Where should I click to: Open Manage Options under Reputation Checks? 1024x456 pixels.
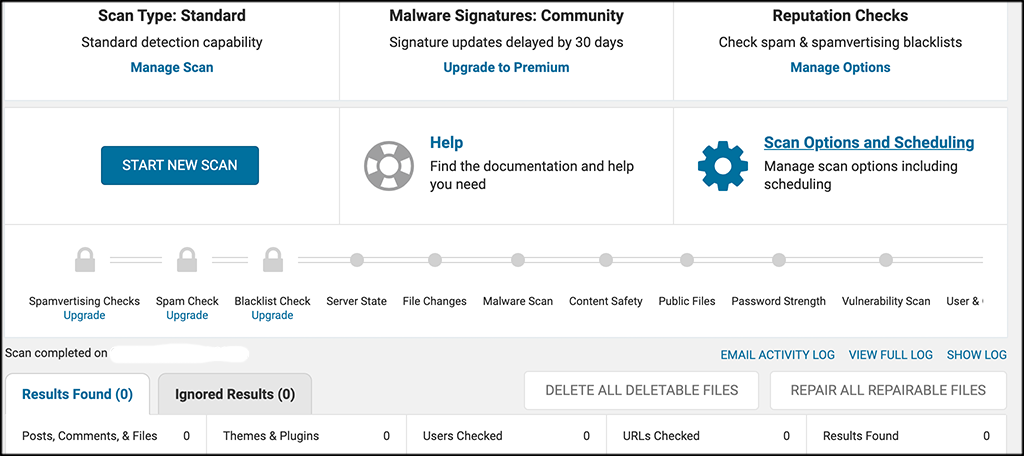[840, 67]
